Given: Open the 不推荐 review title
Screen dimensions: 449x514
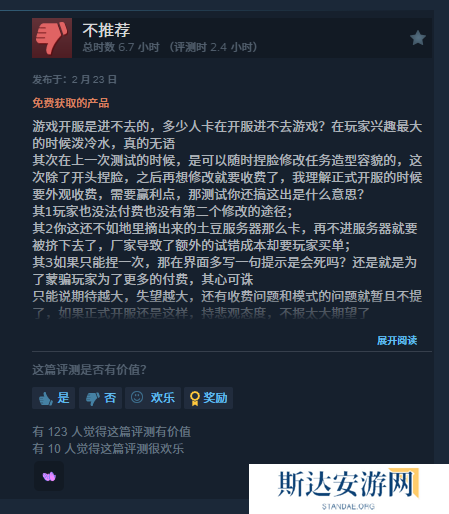Looking at the screenshot, I should 106,30.
